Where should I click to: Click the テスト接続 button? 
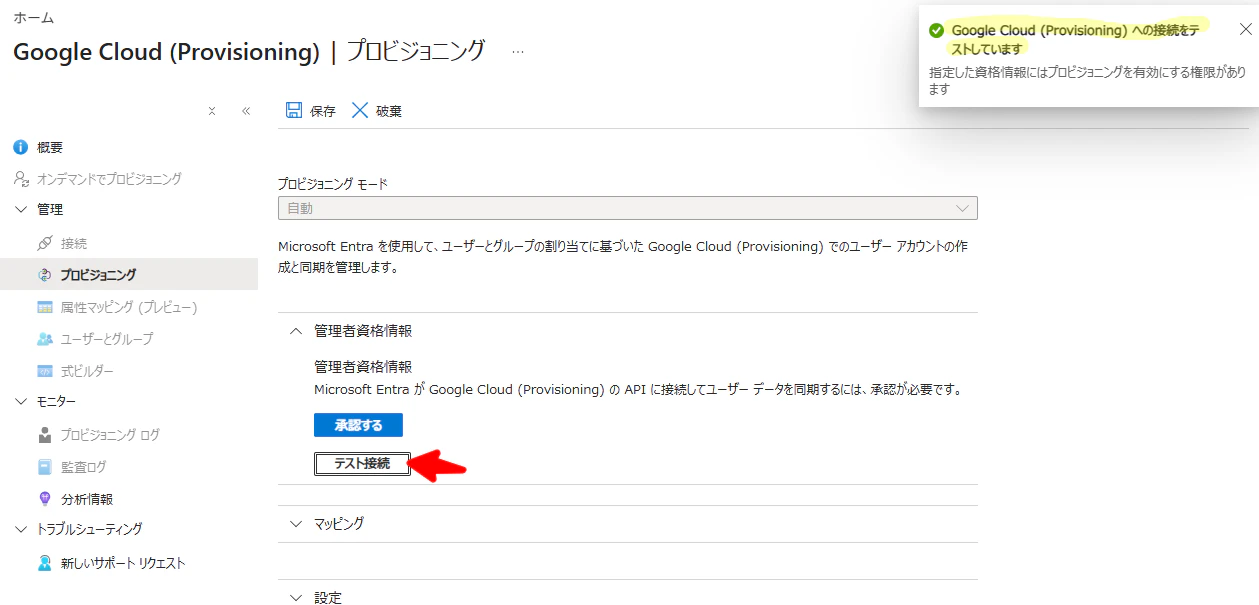pyautogui.click(x=362, y=464)
